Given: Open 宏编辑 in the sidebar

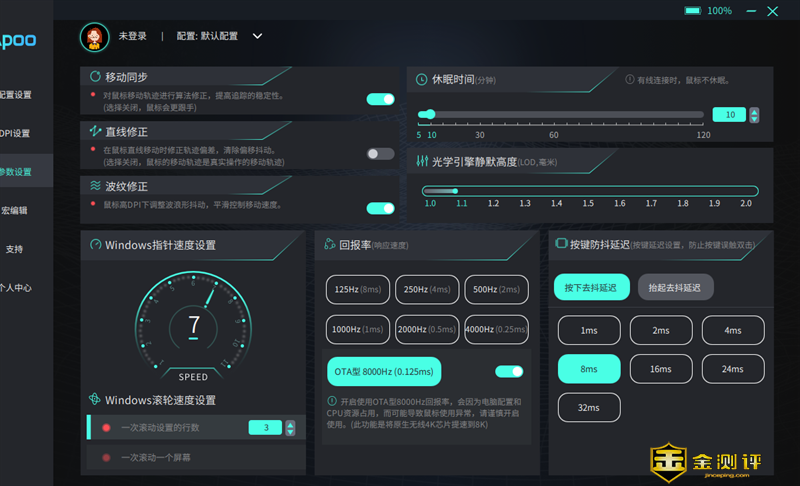Looking at the screenshot, I should pos(15,211).
